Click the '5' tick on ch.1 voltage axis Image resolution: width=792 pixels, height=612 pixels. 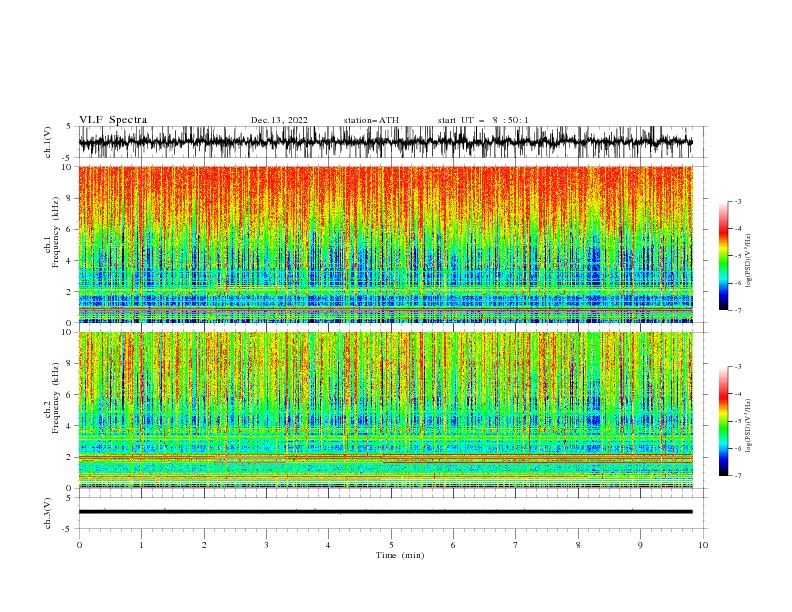click(x=70, y=127)
